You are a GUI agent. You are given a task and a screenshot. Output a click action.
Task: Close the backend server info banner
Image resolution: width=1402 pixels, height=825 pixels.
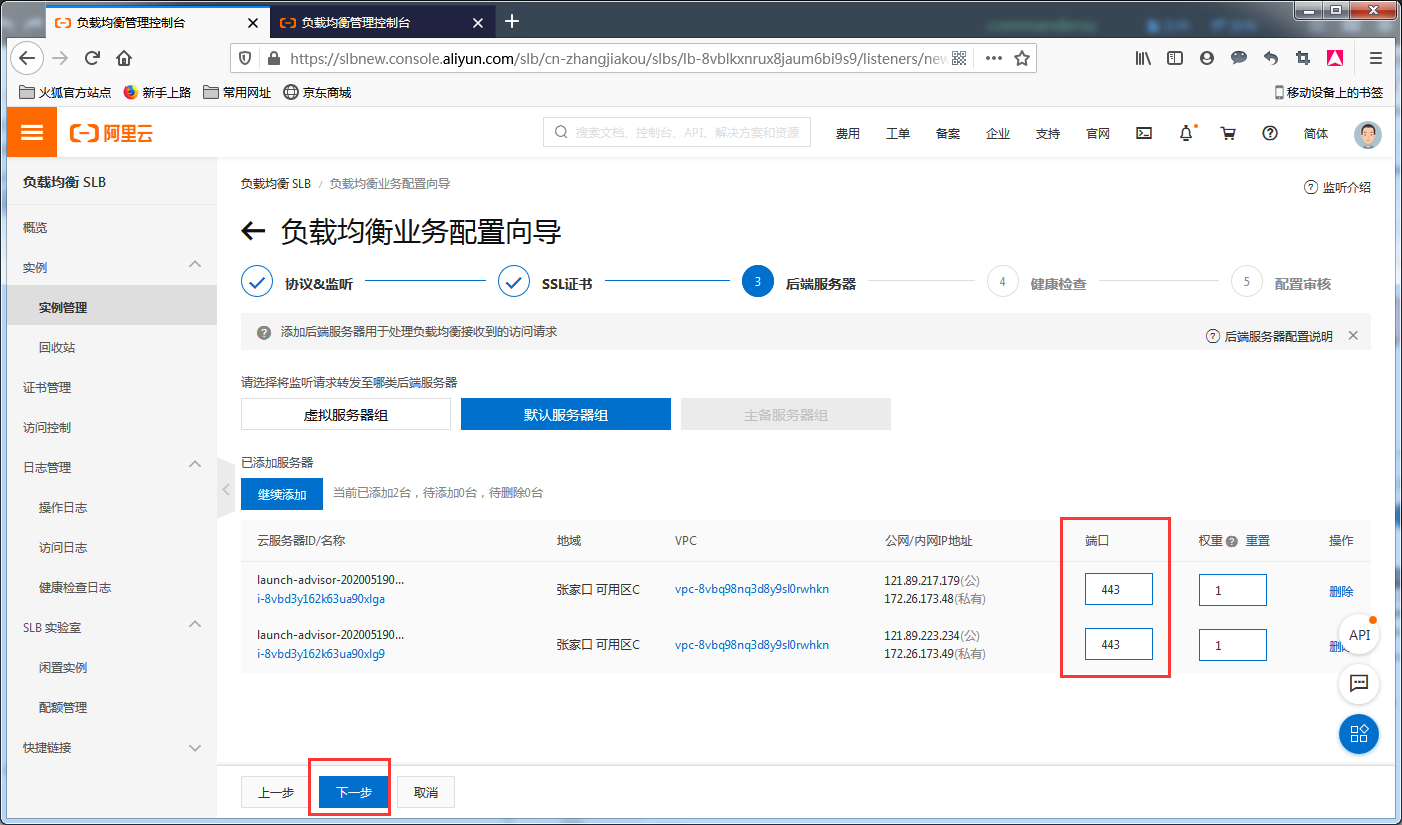tap(1353, 336)
